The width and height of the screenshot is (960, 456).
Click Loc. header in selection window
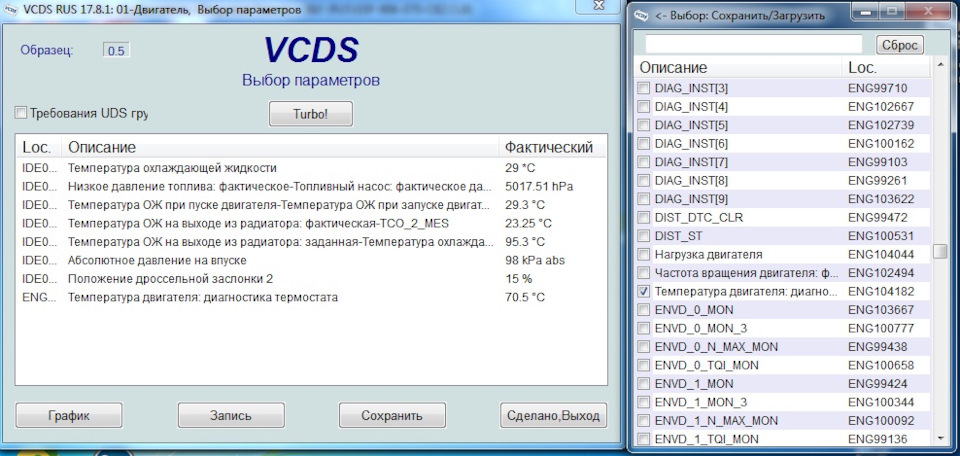click(887, 67)
